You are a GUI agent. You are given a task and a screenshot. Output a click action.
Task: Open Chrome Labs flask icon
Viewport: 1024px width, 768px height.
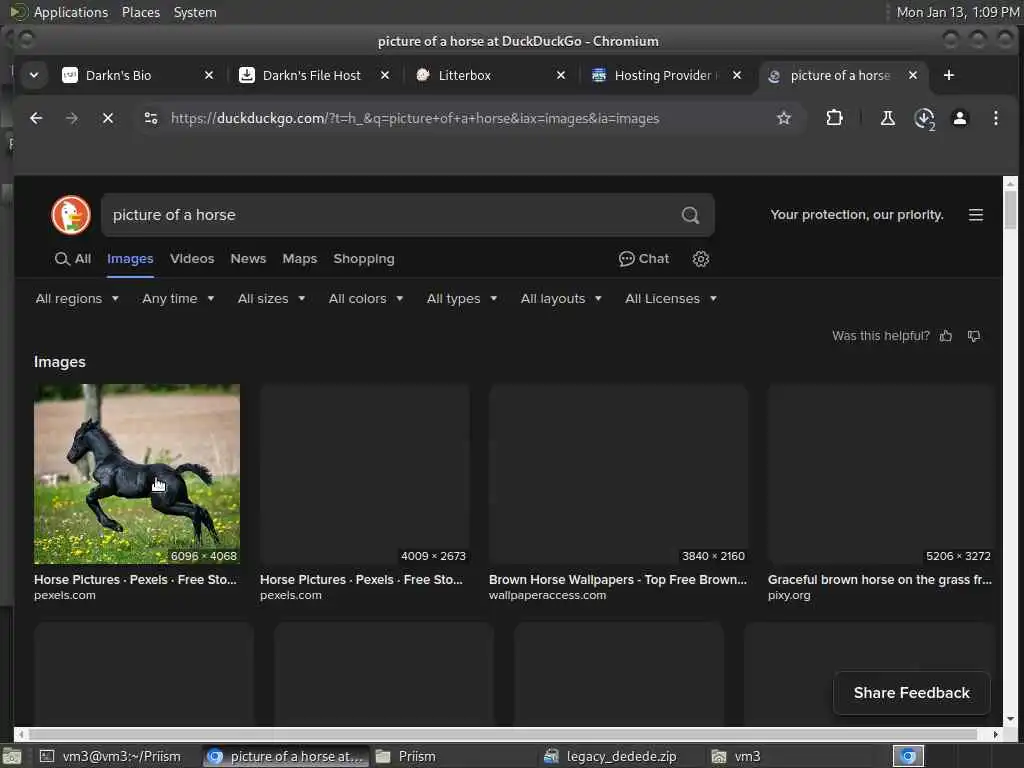[x=888, y=118]
